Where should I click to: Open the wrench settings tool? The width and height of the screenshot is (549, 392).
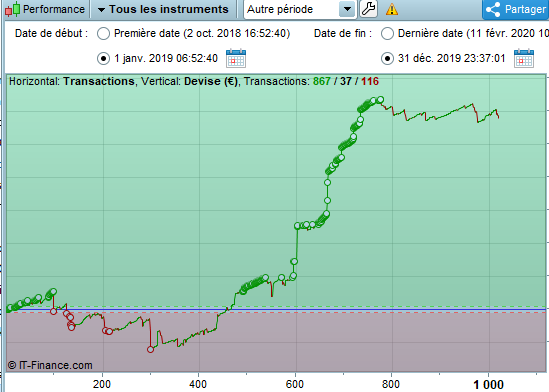(368, 9)
